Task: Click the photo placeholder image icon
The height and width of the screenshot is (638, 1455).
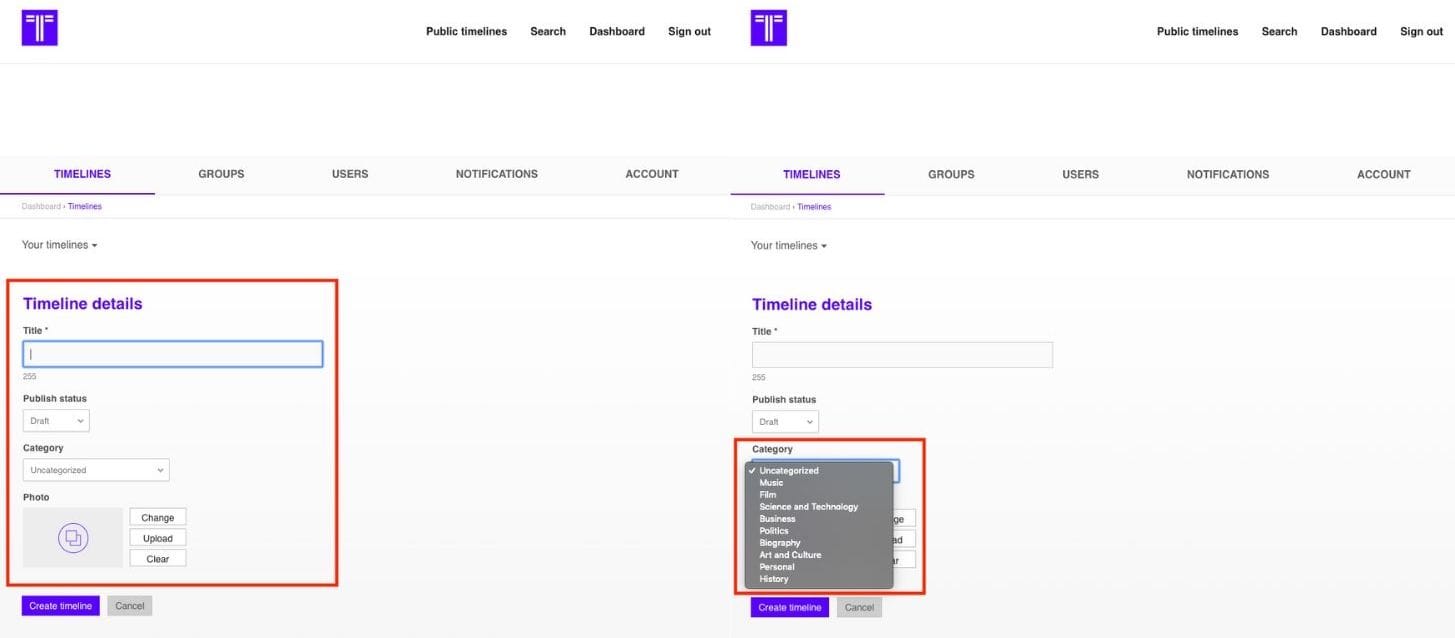Action: pyautogui.click(x=73, y=538)
